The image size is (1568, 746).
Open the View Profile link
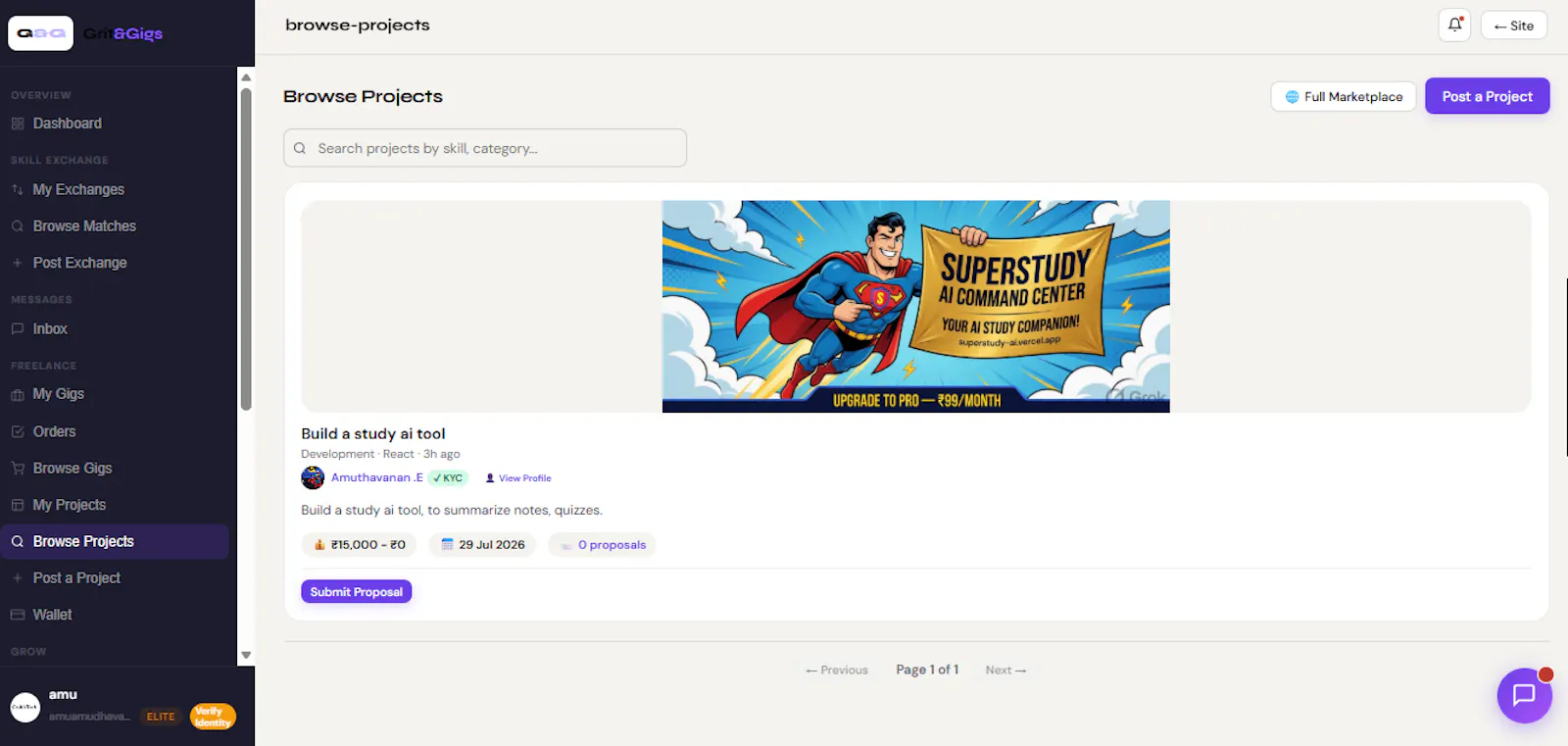tap(518, 478)
